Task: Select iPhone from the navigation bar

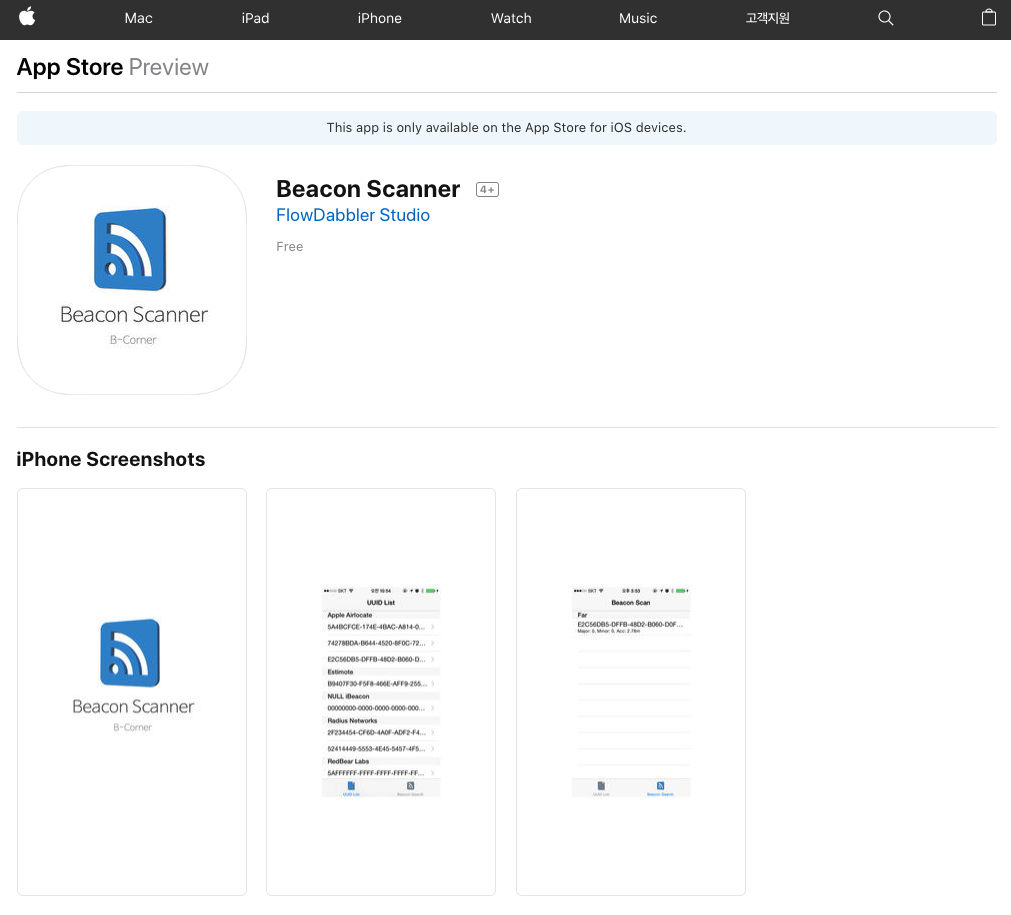Action: tap(379, 18)
